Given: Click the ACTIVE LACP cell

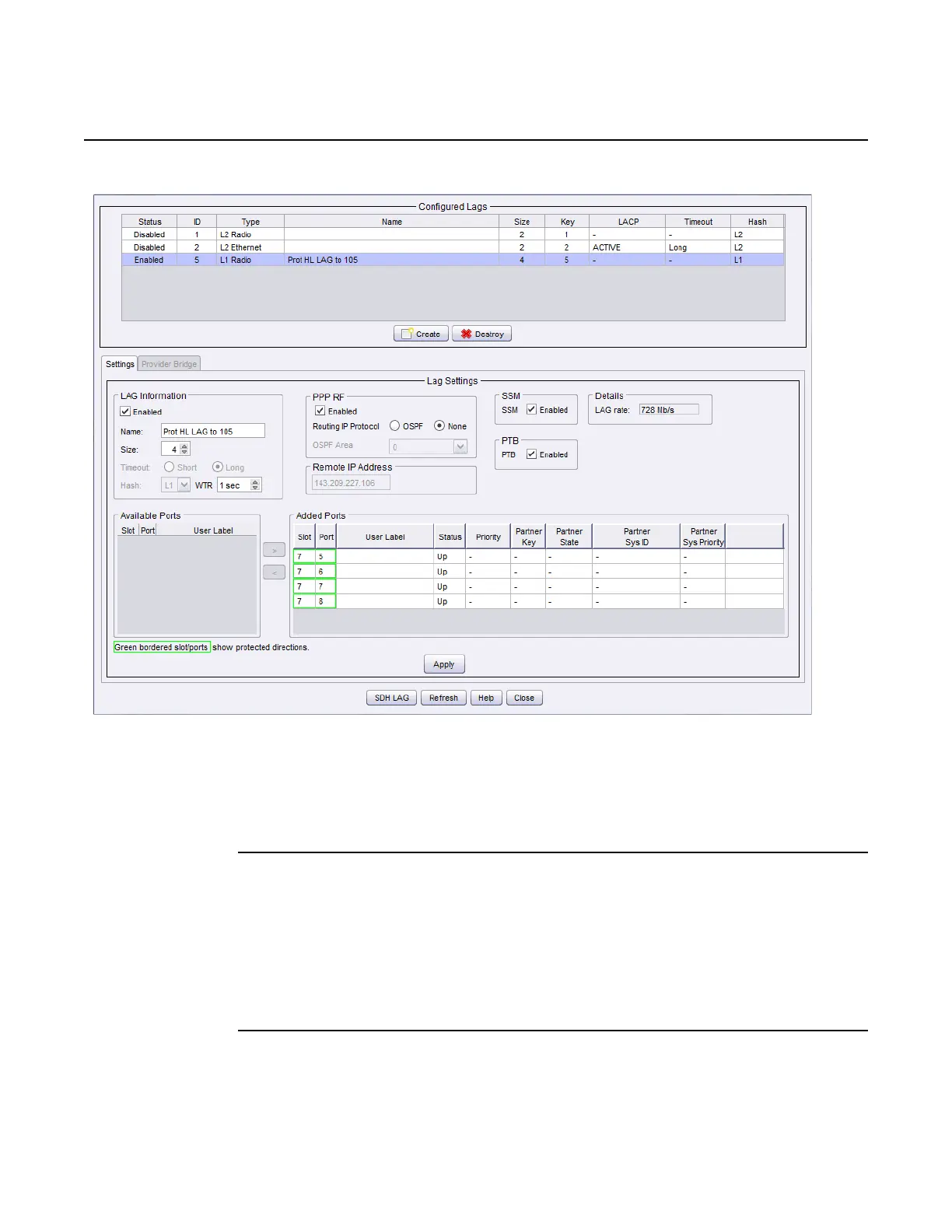Looking at the screenshot, I should 627,247.
